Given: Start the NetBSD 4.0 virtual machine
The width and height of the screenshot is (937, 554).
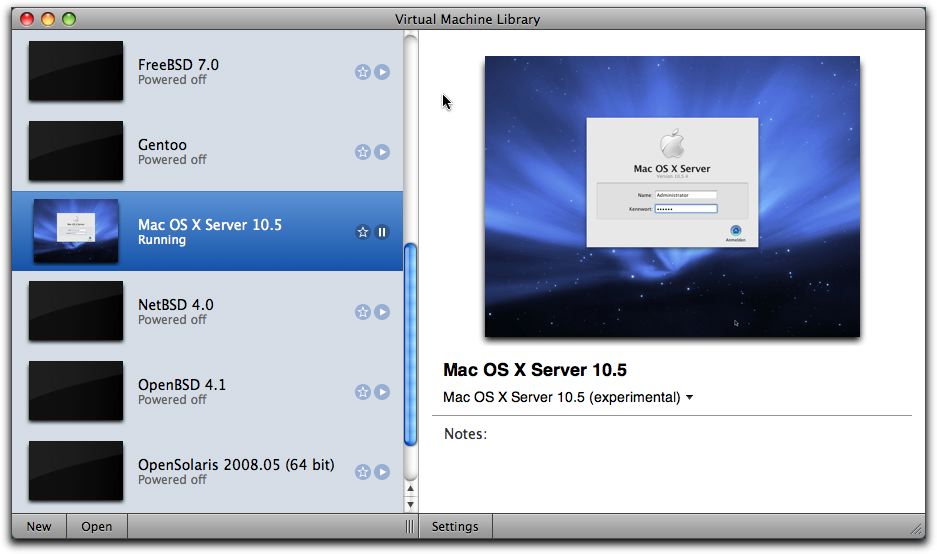Looking at the screenshot, I should [x=382, y=312].
